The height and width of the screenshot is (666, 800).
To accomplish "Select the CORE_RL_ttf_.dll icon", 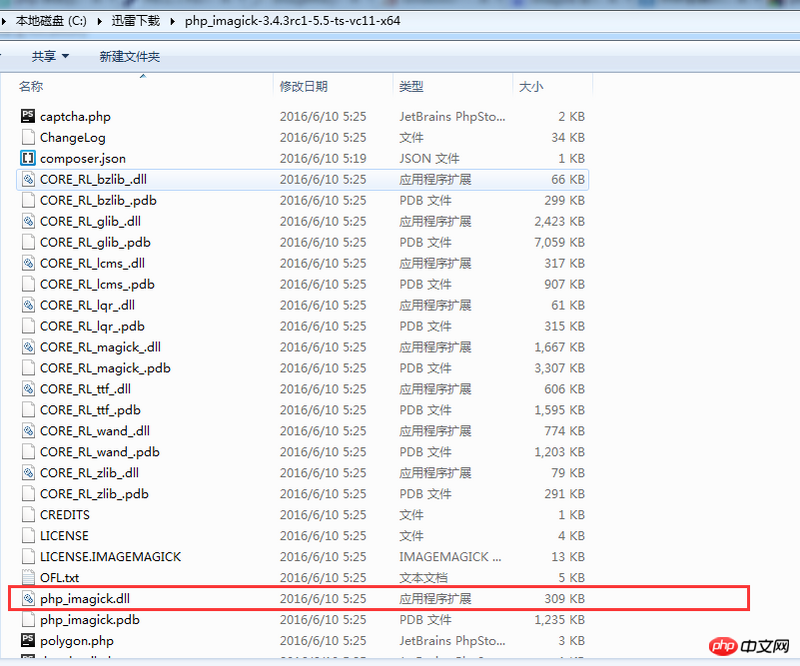I will 28,388.
